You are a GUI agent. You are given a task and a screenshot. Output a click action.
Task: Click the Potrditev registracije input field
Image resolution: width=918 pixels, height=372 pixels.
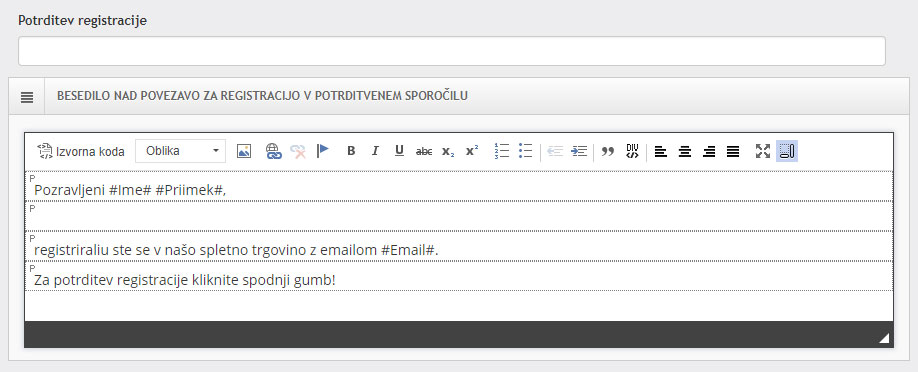tap(451, 51)
